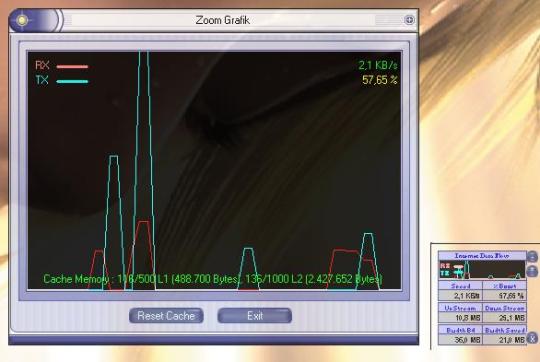This screenshot has width=540, height=362.
Task: Click the small round button right of the Zoom Grafik title
Action: point(409,20)
